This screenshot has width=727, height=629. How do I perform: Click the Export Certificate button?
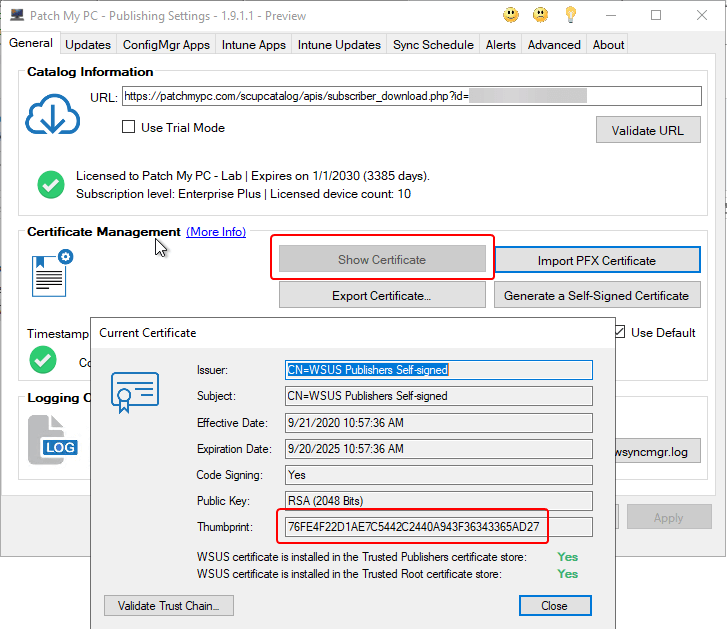382,295
